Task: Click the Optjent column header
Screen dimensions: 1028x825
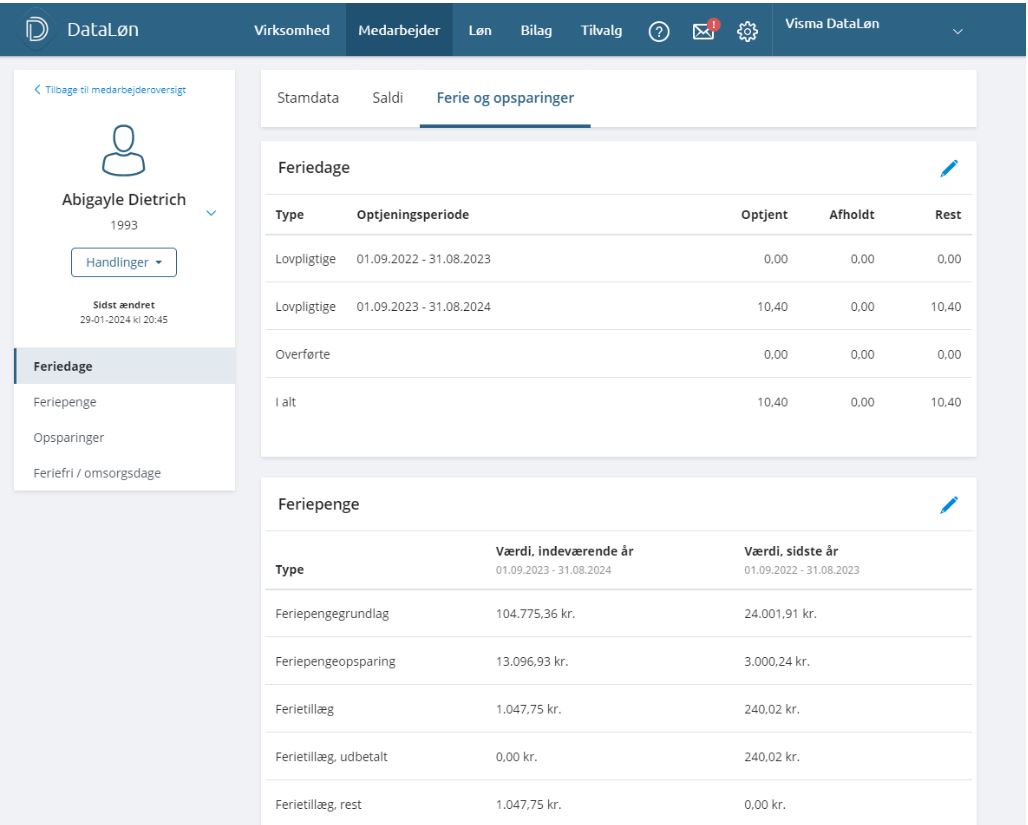Action: [x=764, y=214]
